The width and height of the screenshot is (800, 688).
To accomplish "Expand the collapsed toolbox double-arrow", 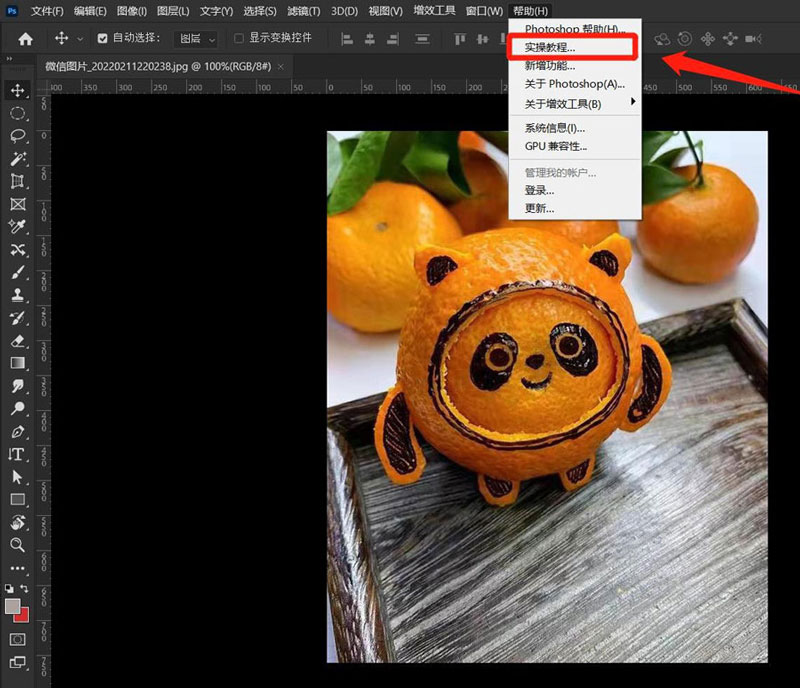I will (9, 59).
